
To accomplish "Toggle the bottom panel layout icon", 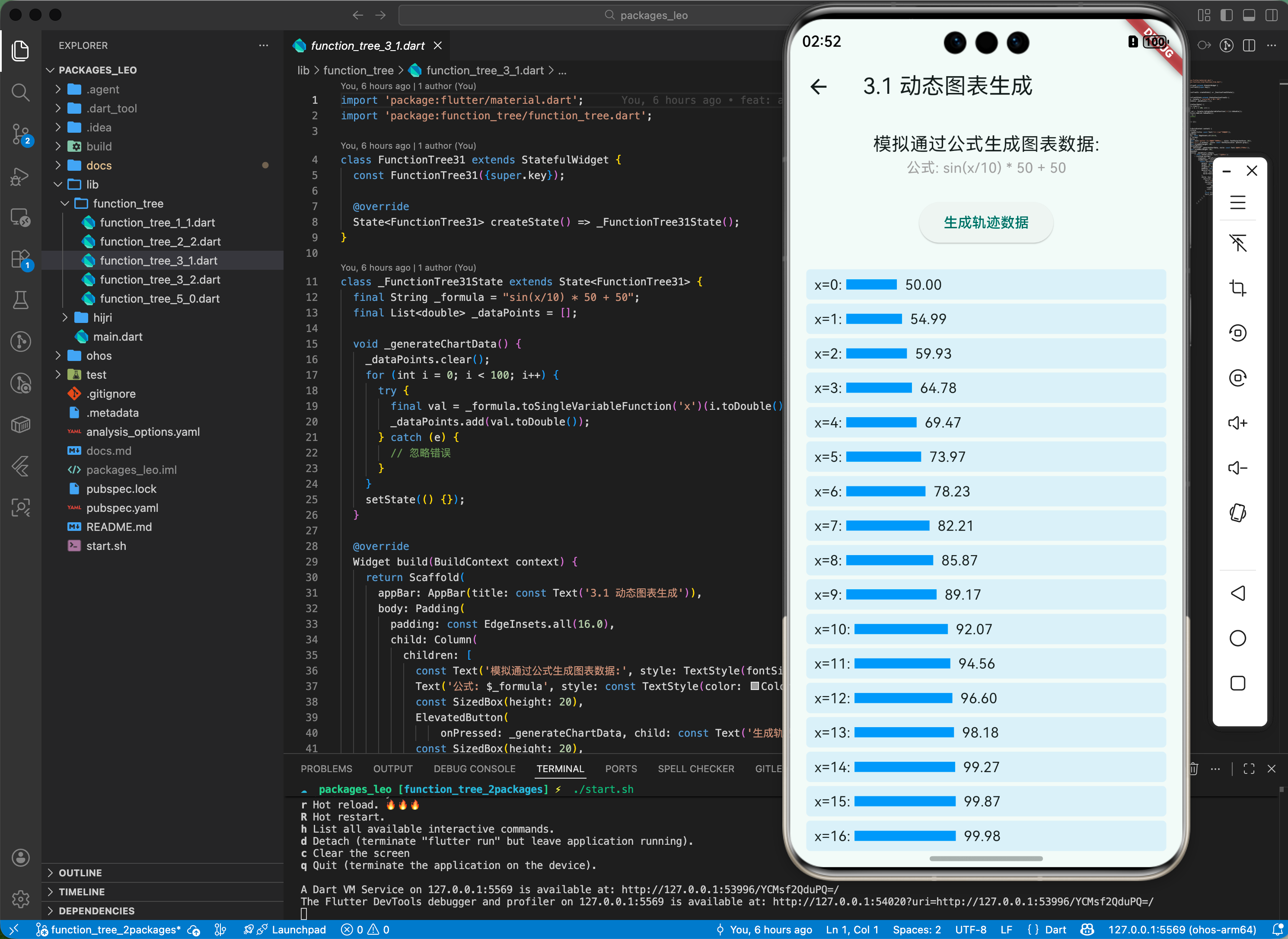I will (1249, 15).
